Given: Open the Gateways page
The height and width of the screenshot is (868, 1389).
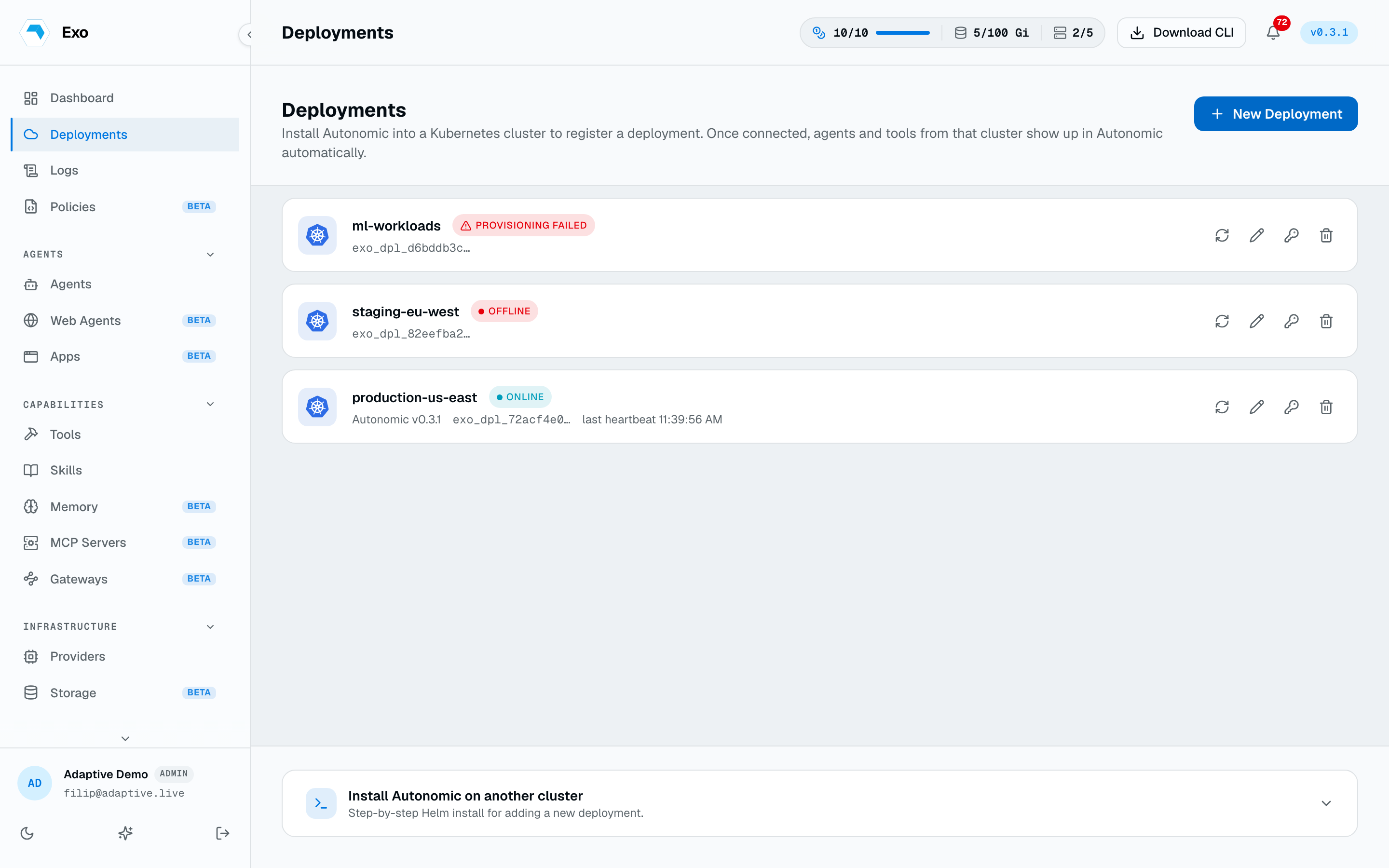Looking at the screenshot, I should pyautogui.click(x=125, y=579).
